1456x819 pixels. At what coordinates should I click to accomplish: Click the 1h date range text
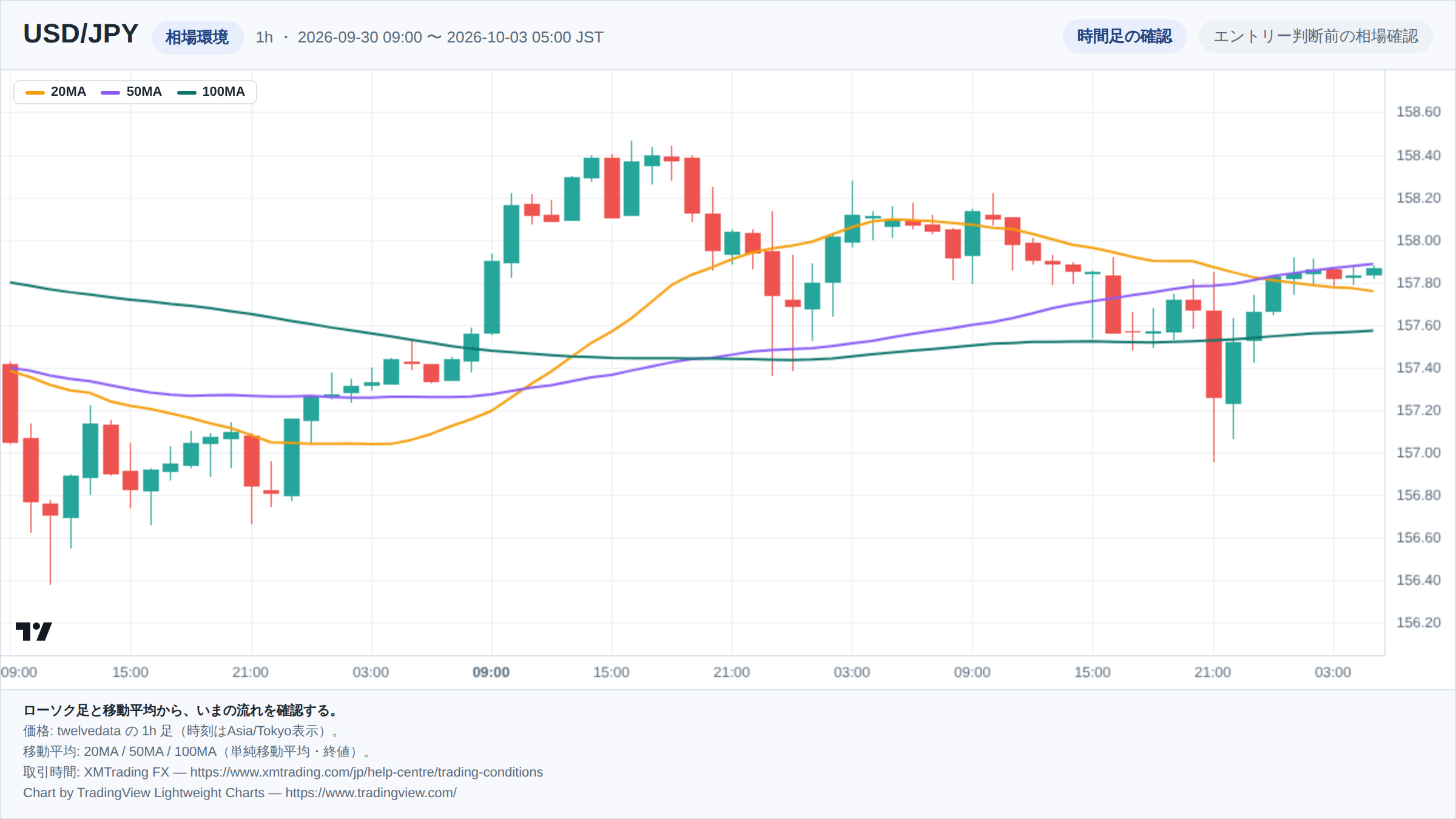coord(430,37)
